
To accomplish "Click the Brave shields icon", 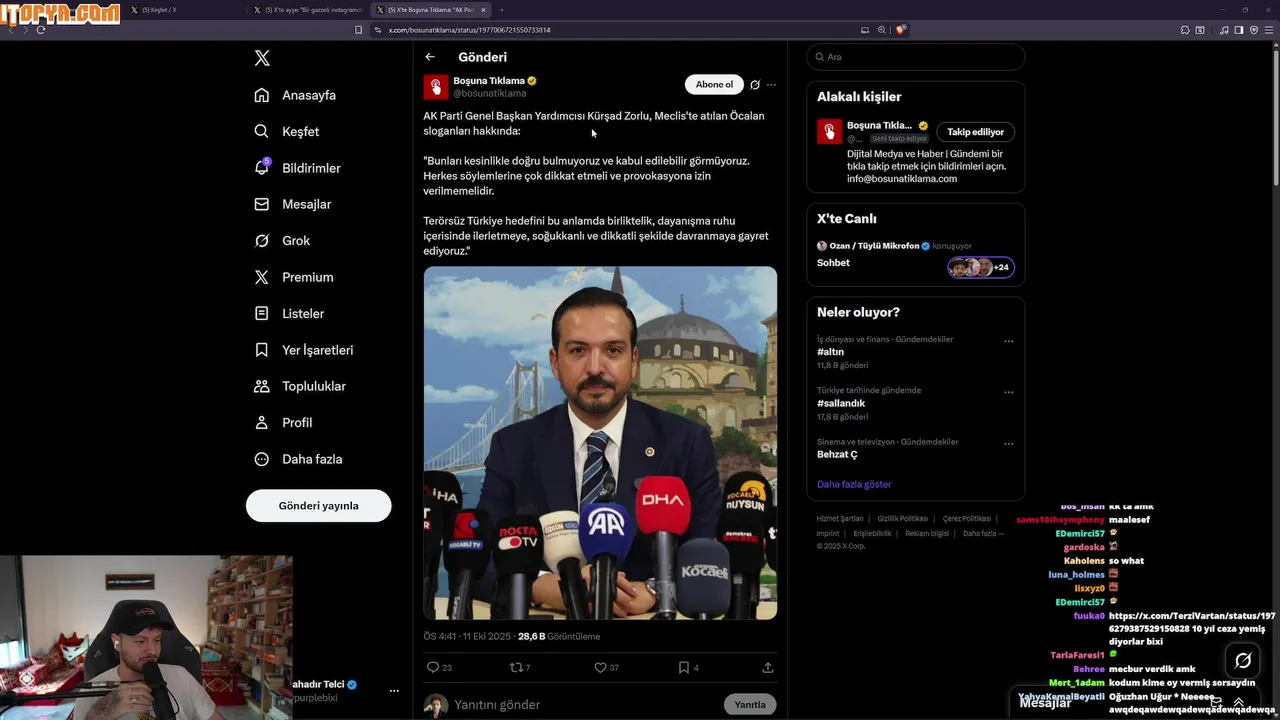I will [x=900, y=30].
